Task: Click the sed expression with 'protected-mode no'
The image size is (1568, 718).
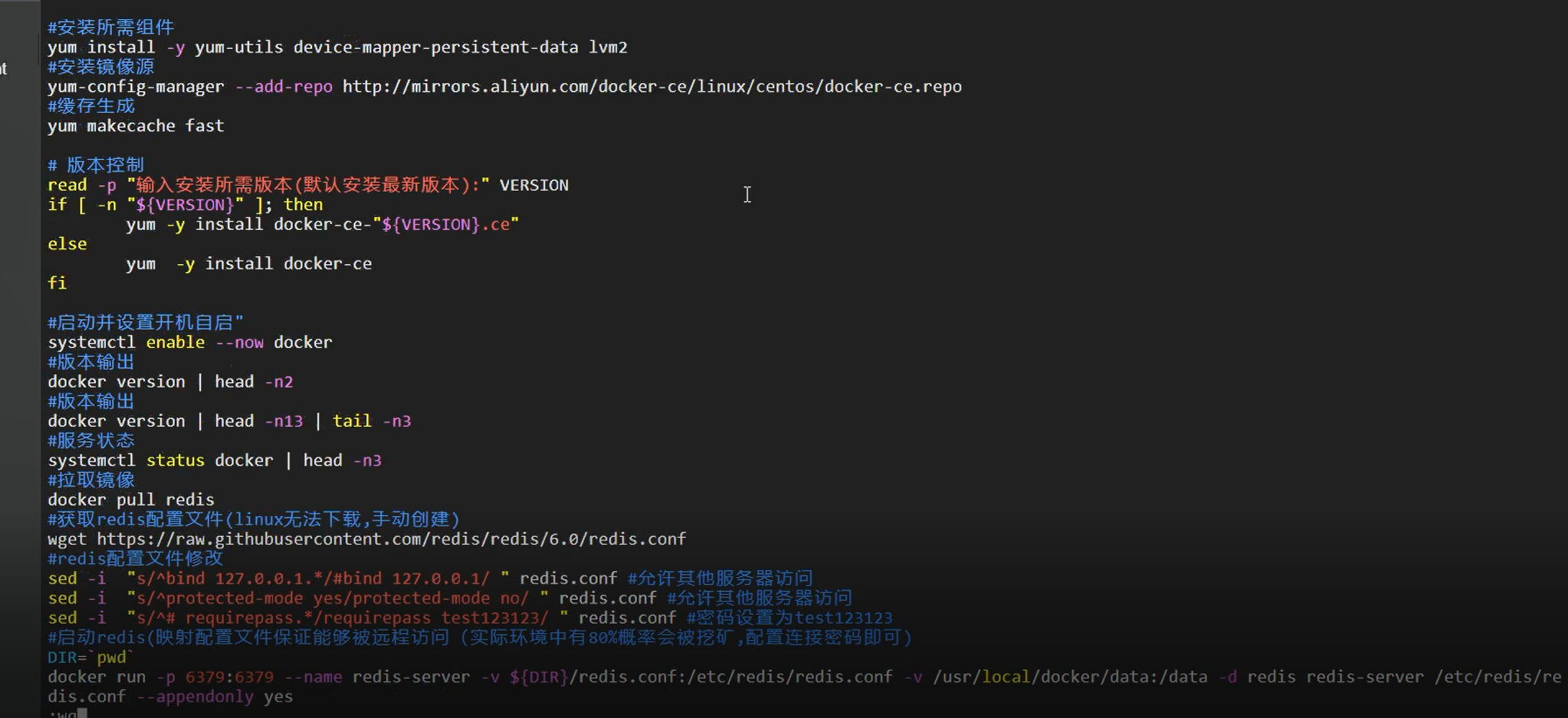Action: click(337, 598)
